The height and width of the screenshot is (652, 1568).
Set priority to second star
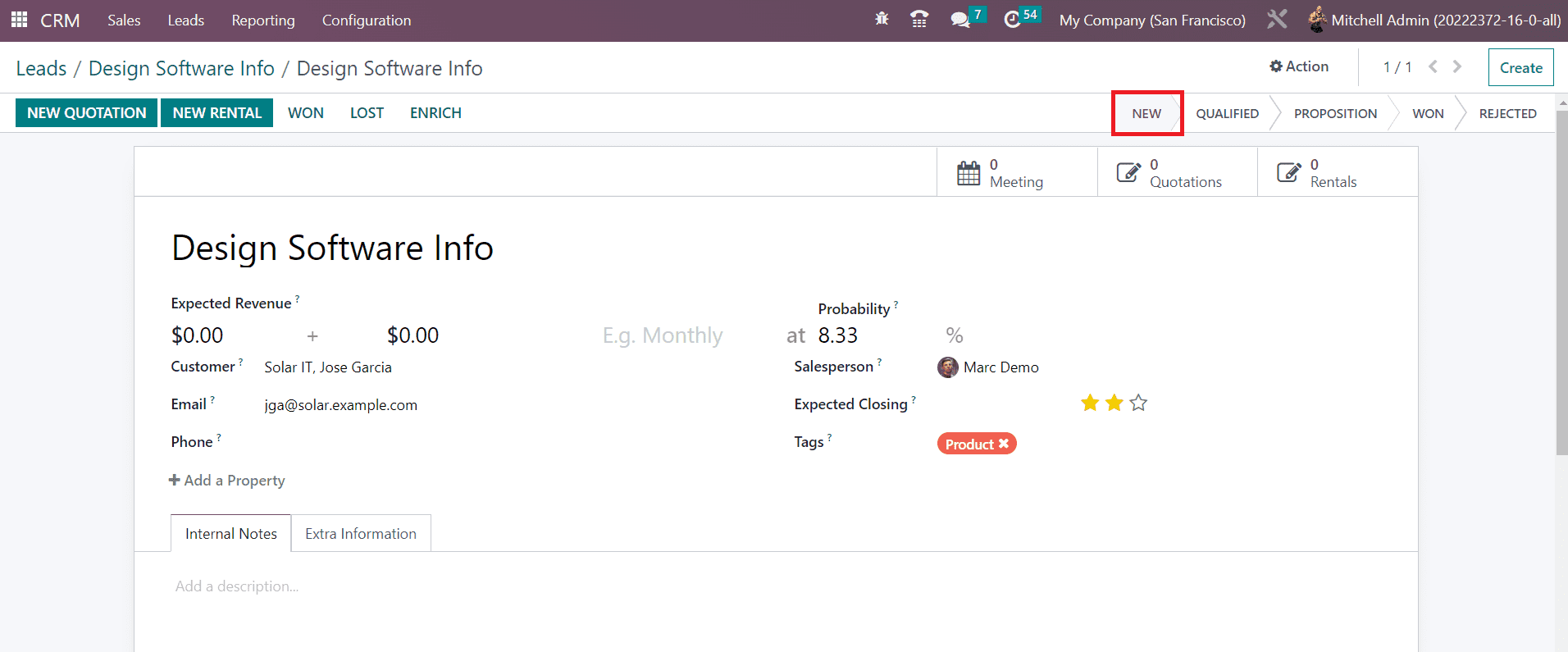(x=1114, y=403)
